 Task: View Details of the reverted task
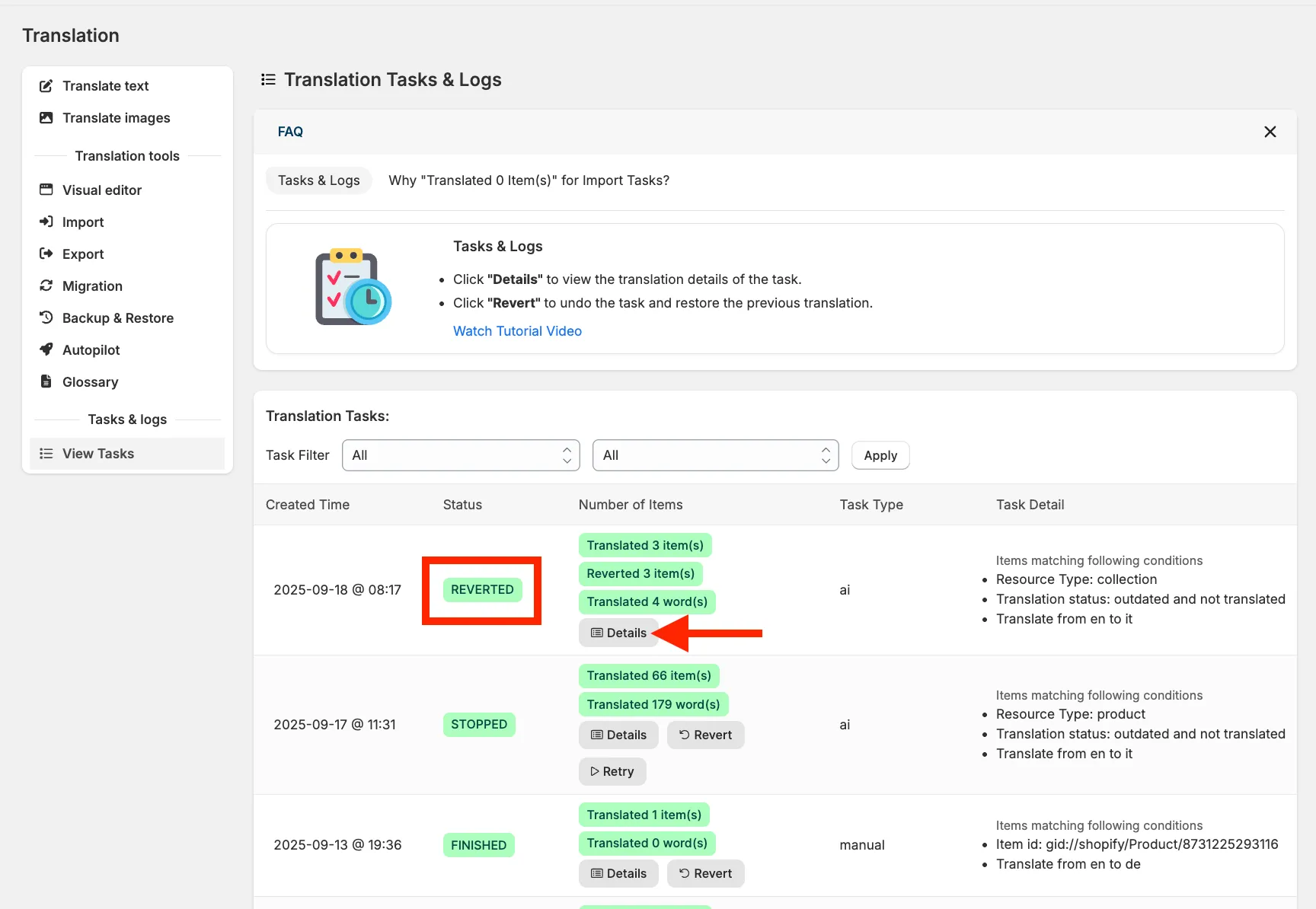618,633
